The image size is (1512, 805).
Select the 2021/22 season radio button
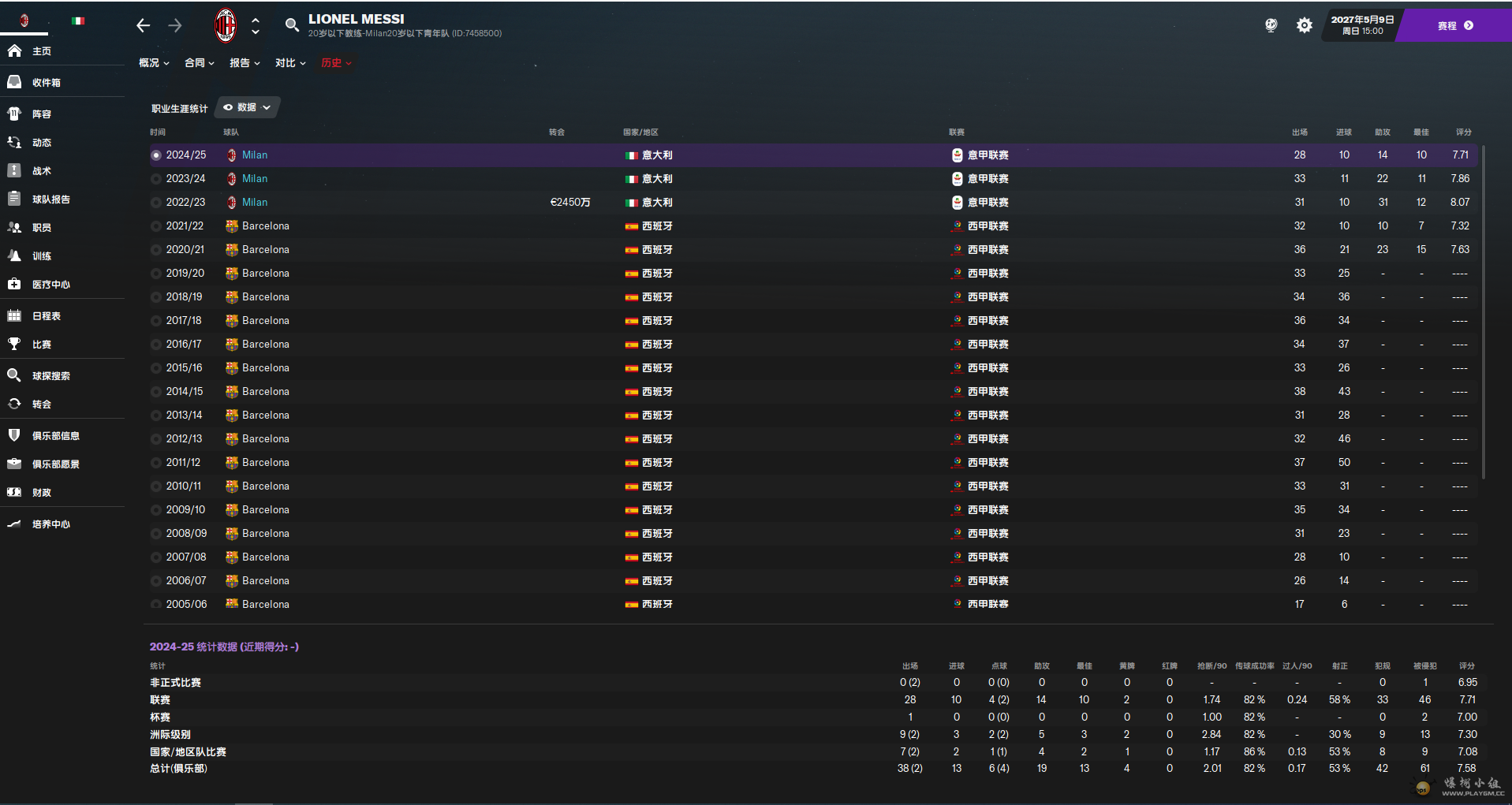click(156, 226)
